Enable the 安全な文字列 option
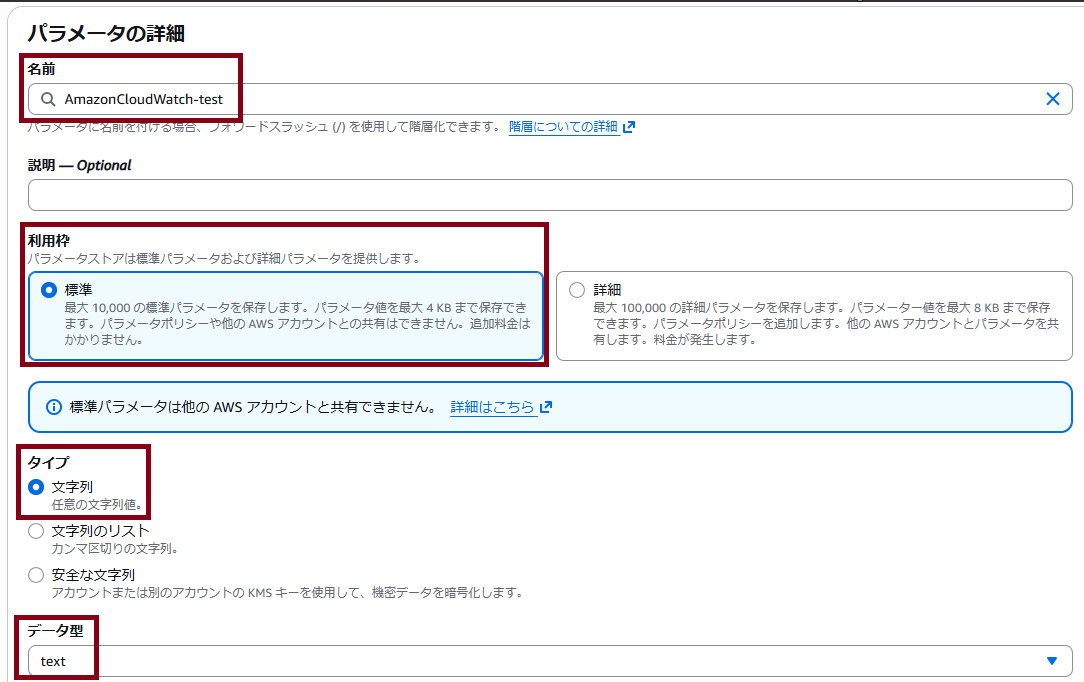 coord(35,573)
